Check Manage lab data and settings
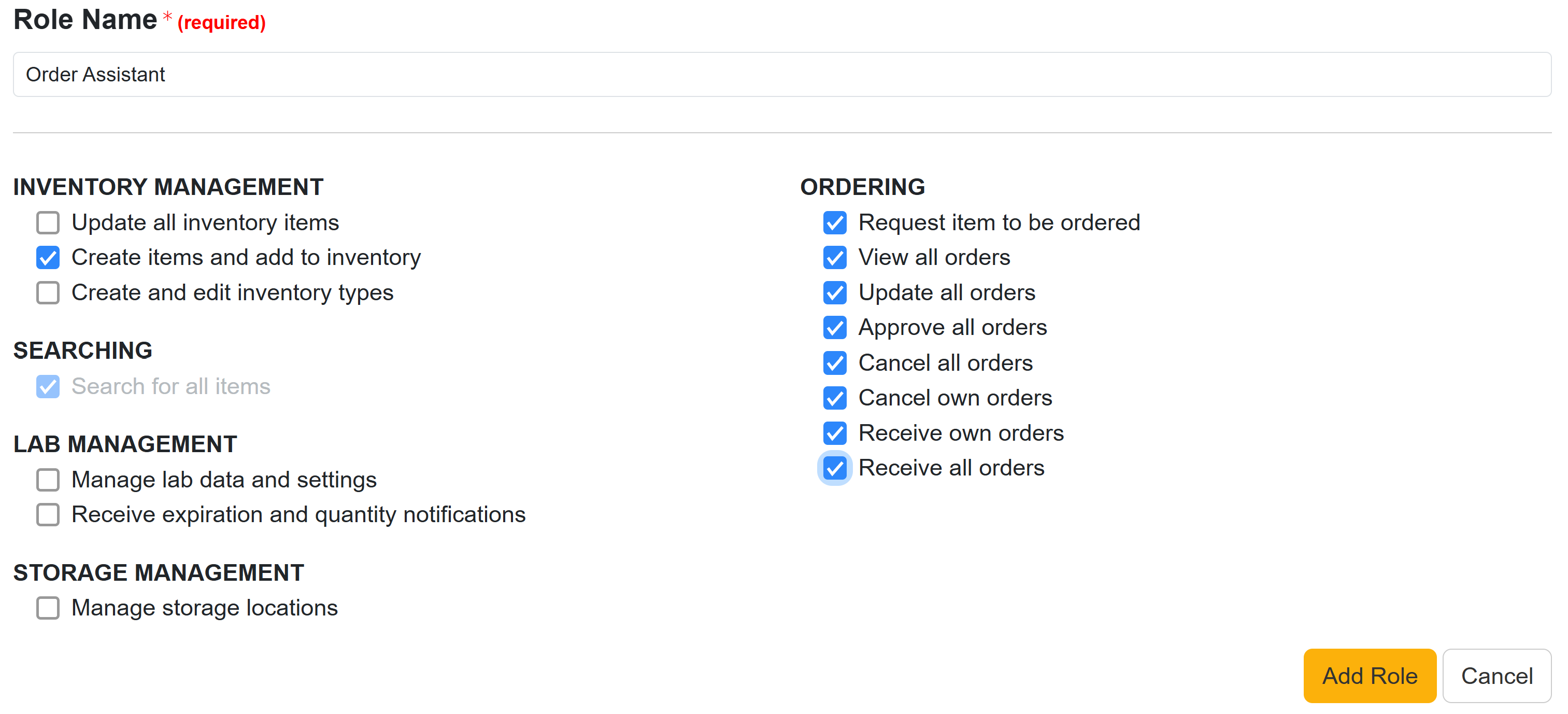 pos(48,480)
